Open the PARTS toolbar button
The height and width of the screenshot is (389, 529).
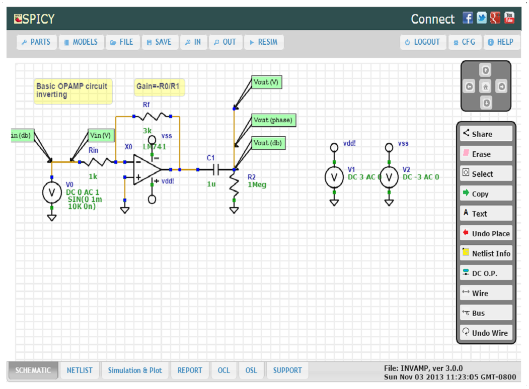36,42
